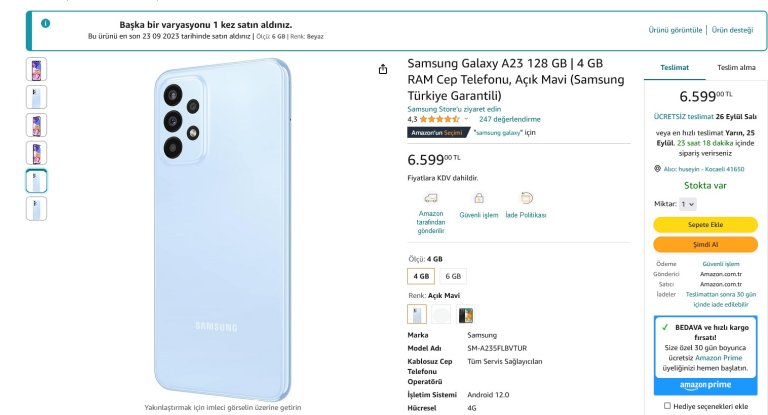The width and height of the screenshot is (768, 415).
Task: Open the Miktar quantity dropdown
Action: (688, 204)
